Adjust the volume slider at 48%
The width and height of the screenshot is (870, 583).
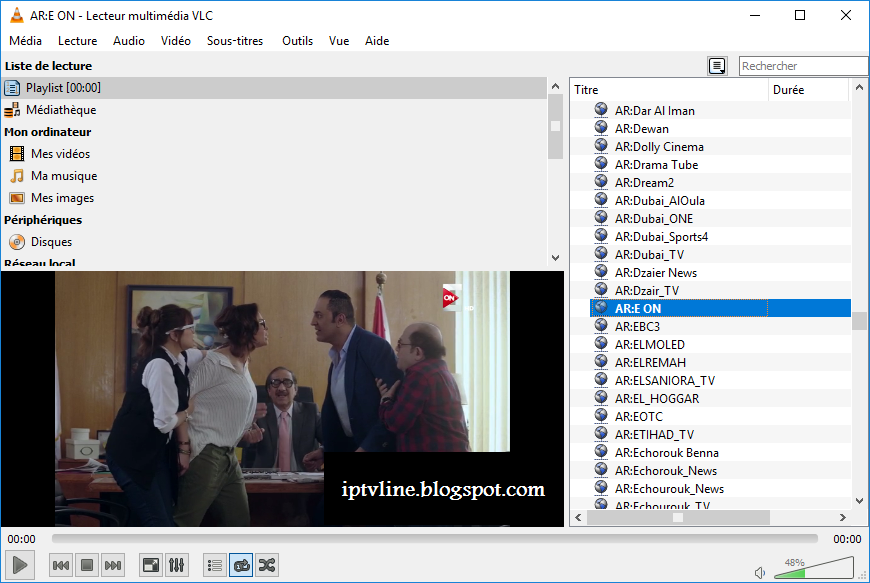813,567
